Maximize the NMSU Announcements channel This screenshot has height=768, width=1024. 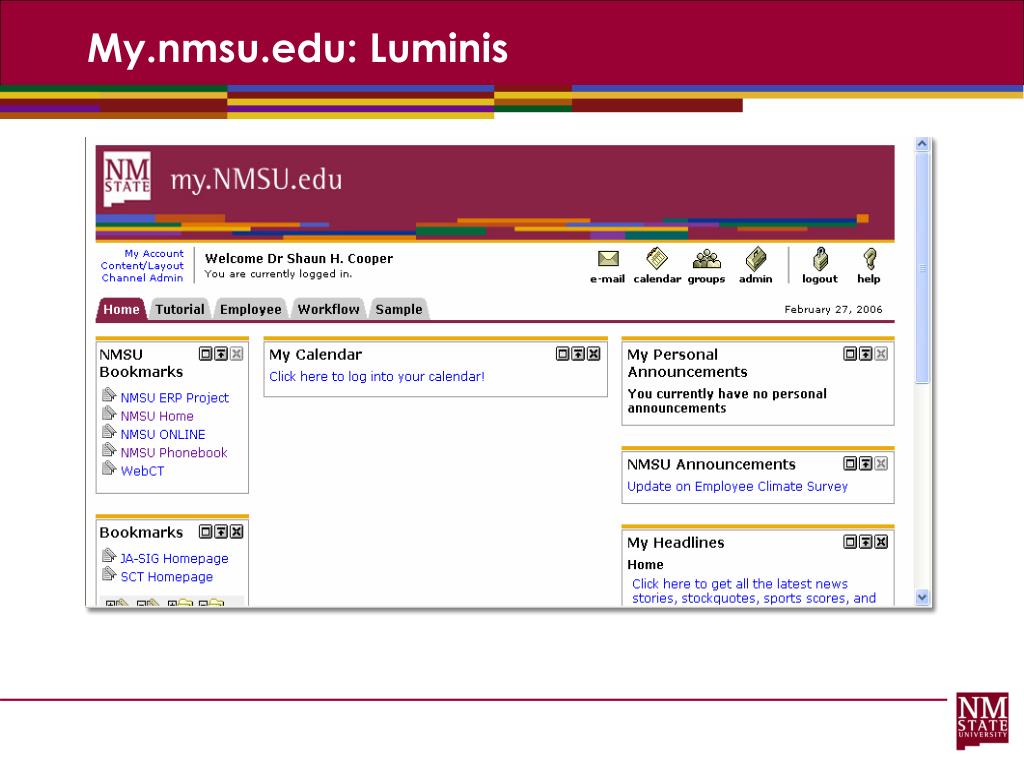click(x=850, y=464)
